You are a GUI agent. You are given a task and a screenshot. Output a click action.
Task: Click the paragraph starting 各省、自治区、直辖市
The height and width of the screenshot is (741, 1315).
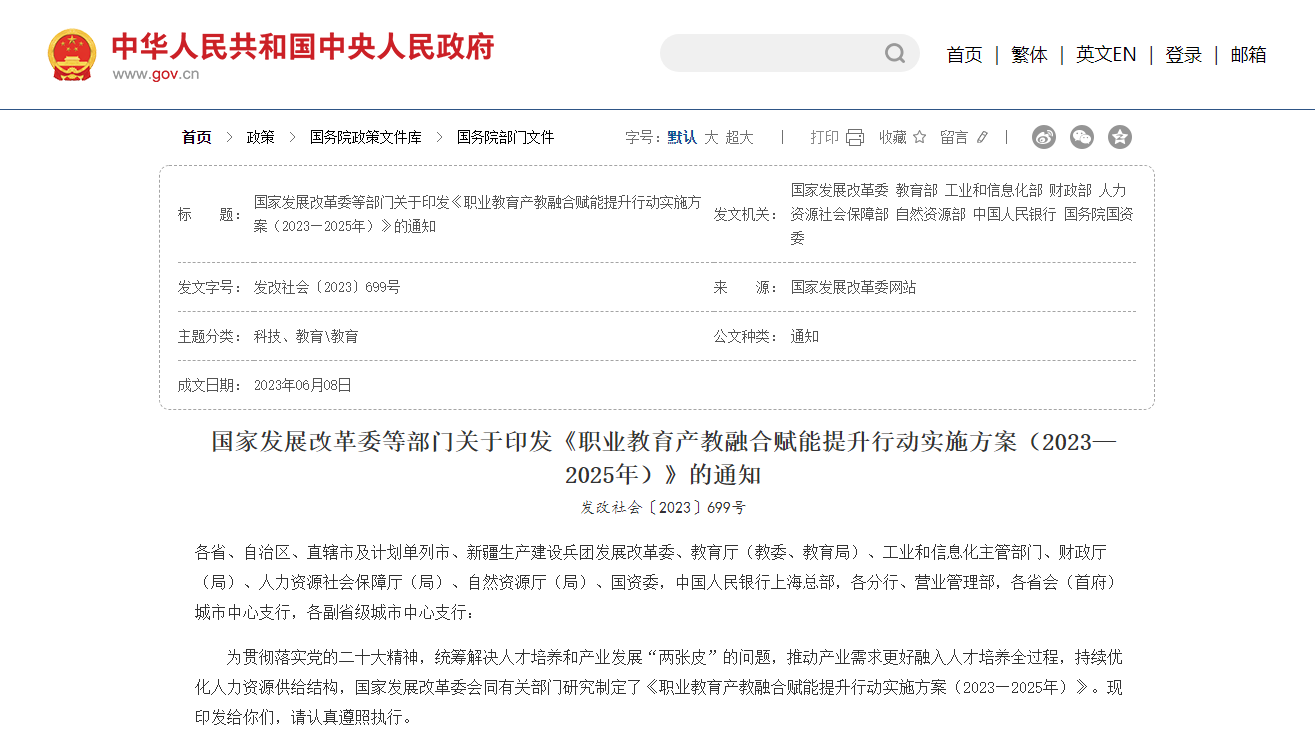point(656,582)
